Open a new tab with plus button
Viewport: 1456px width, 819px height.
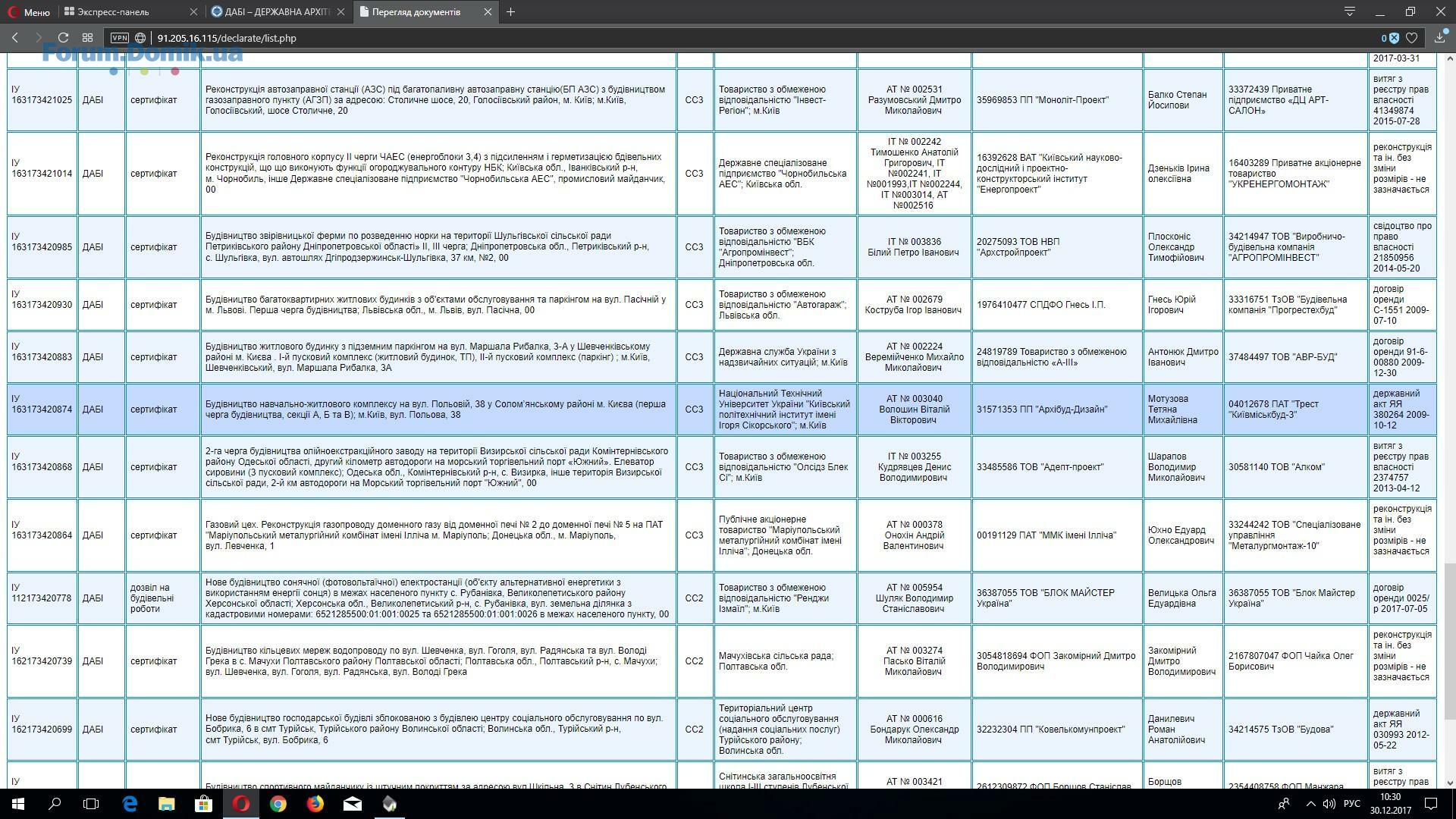pos(510,11)
